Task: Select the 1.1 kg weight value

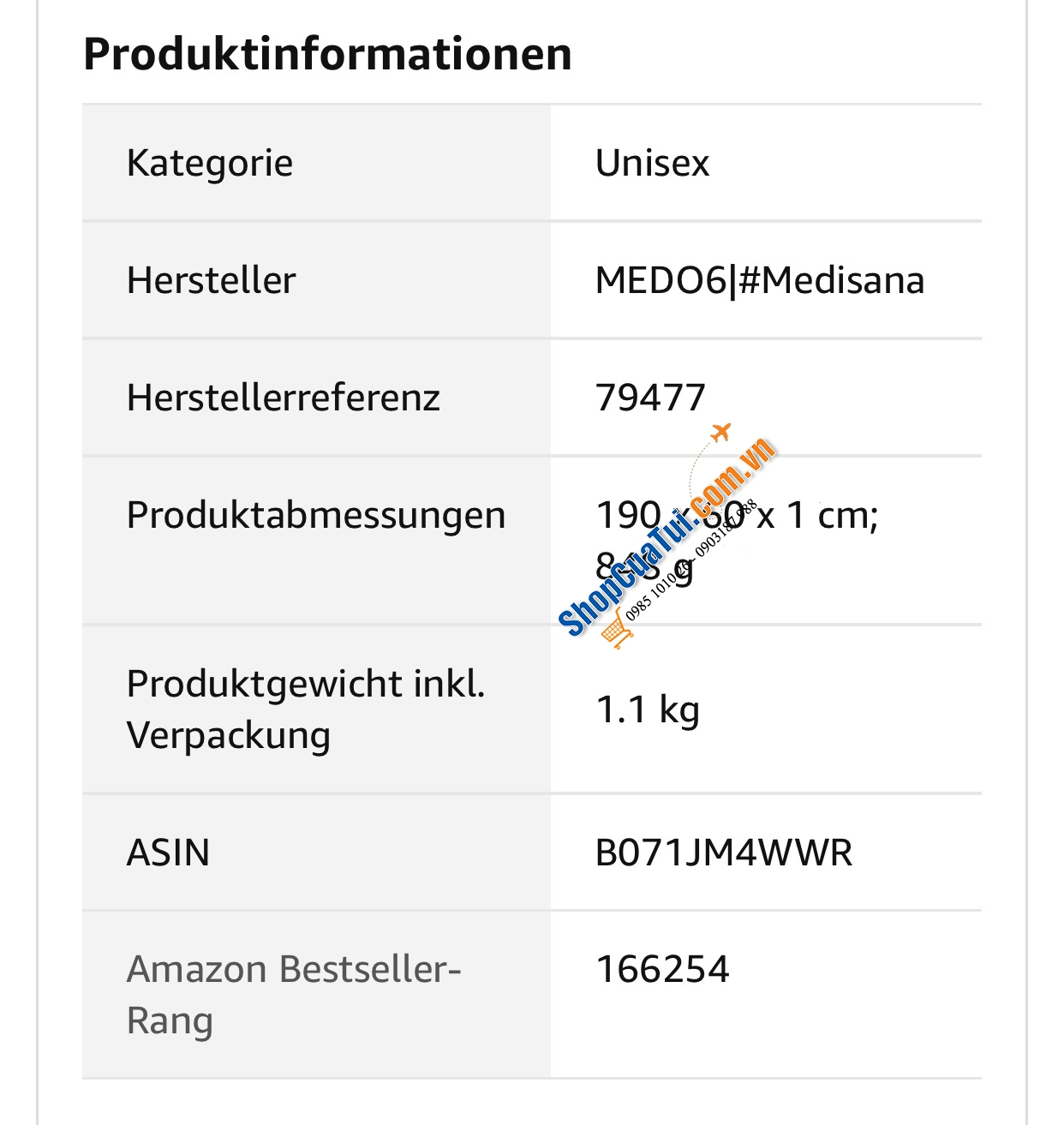Action: (x=647, y=710)
